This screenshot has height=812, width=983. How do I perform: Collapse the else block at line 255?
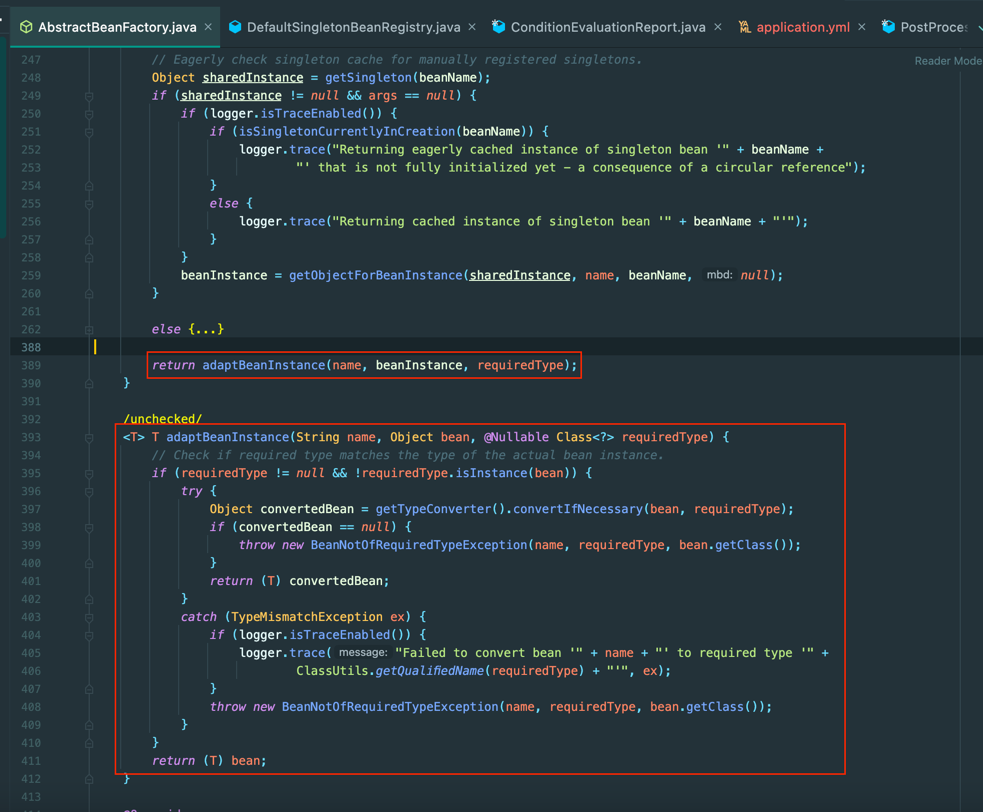[89, 204]
